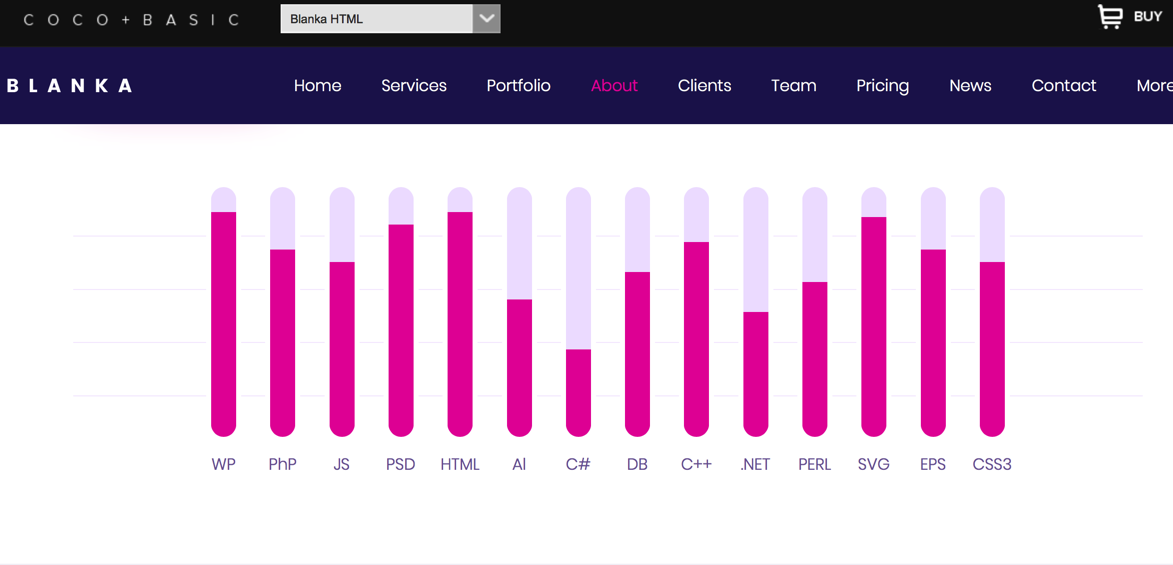Image resolution: width=1173 pixels, height=565 pixels.
Task: Click the .NET skill bar
Action: (756, 312)
